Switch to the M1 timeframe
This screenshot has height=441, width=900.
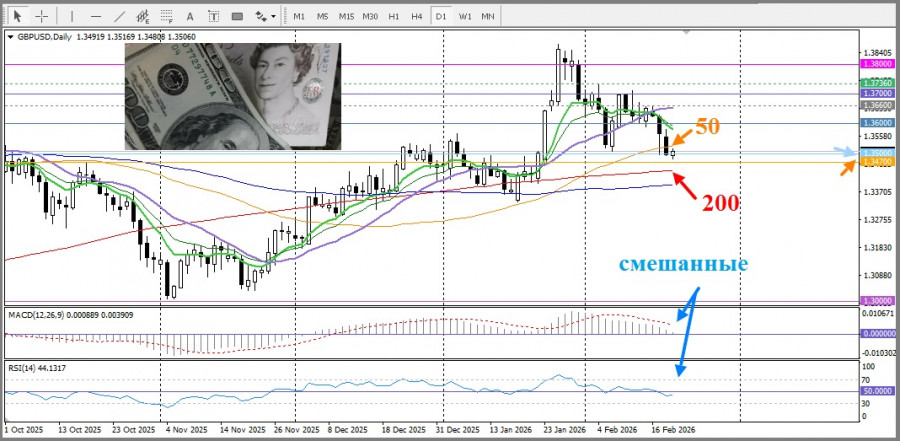(299, 16)
